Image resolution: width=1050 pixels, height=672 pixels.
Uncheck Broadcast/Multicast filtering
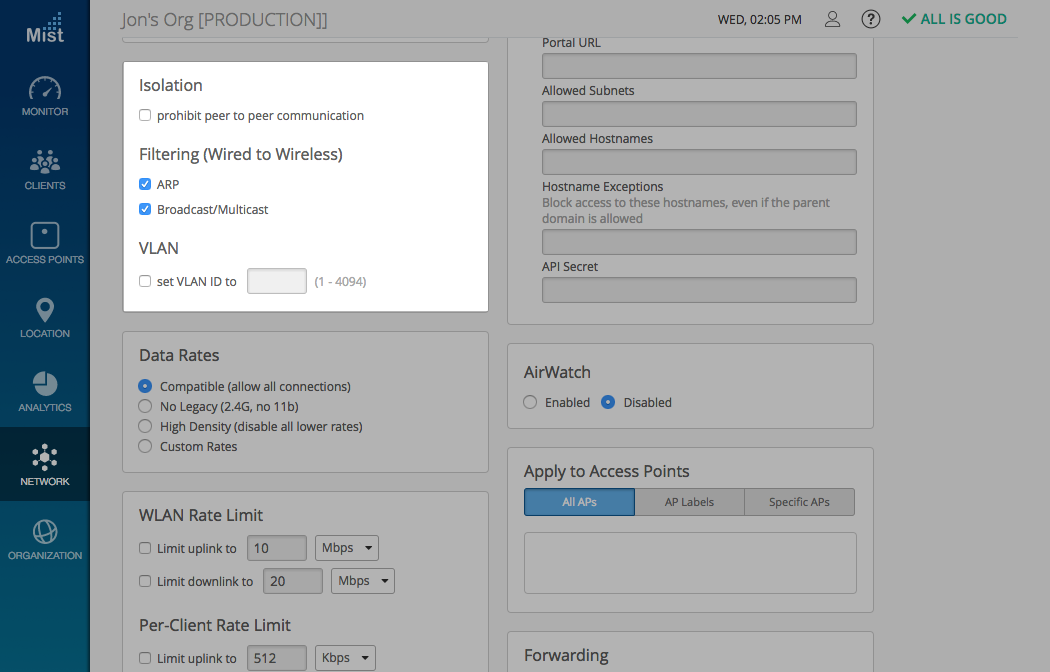pos(145,210)
